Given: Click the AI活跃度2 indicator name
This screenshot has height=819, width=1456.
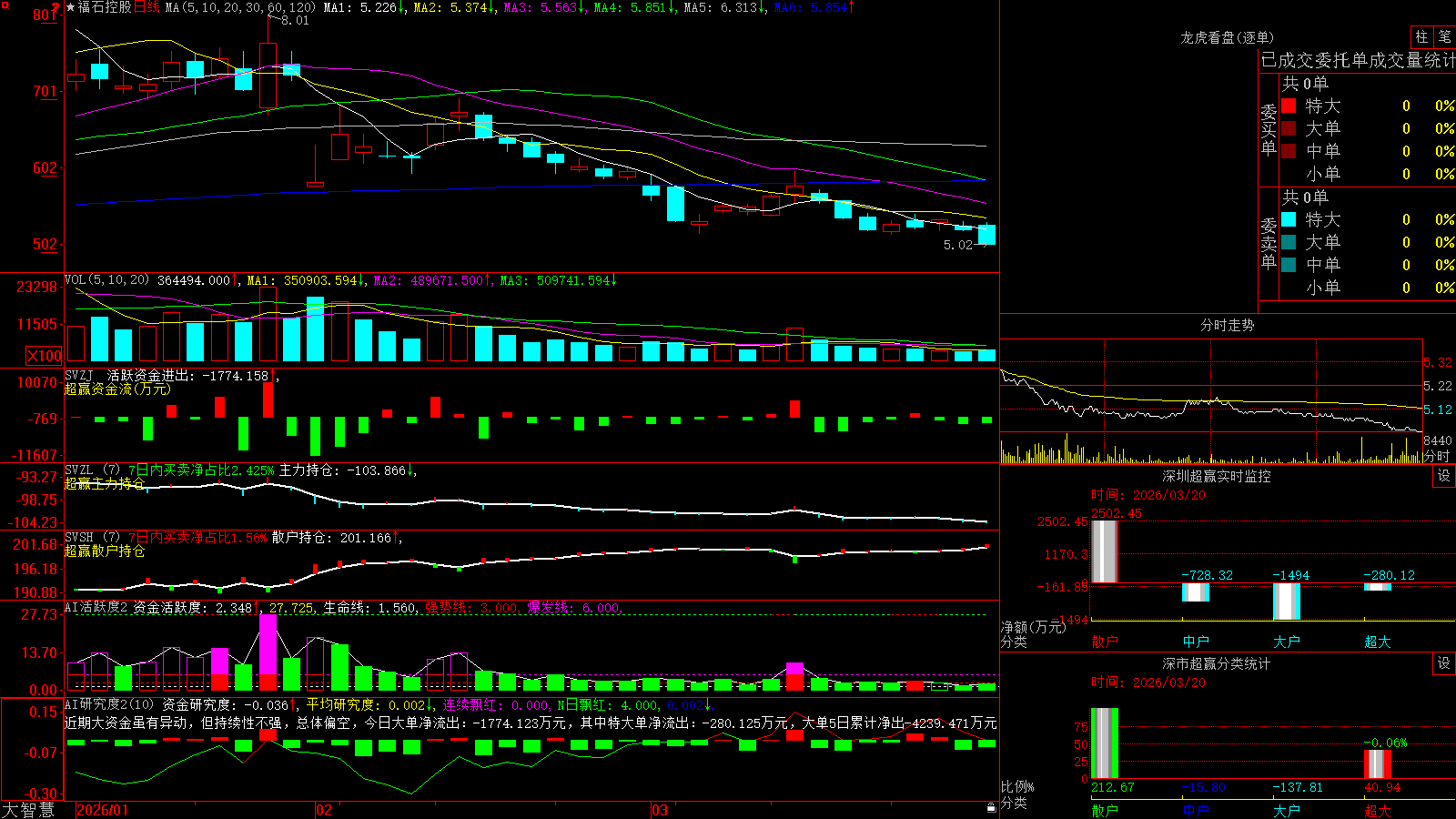Looking at the screenshot, I should point(96,608).
